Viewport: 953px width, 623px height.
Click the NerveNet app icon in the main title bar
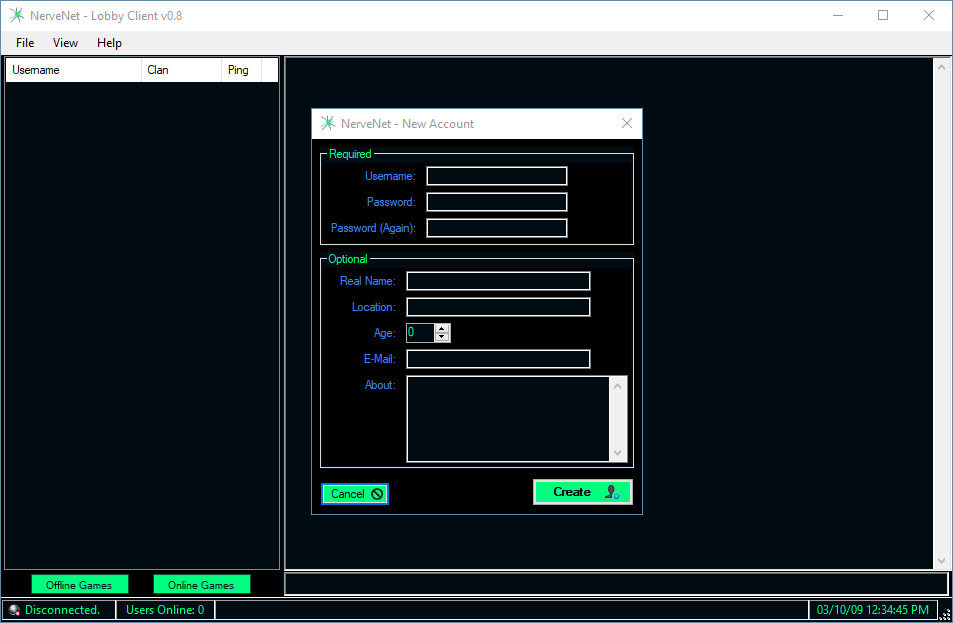pos(16,15)
